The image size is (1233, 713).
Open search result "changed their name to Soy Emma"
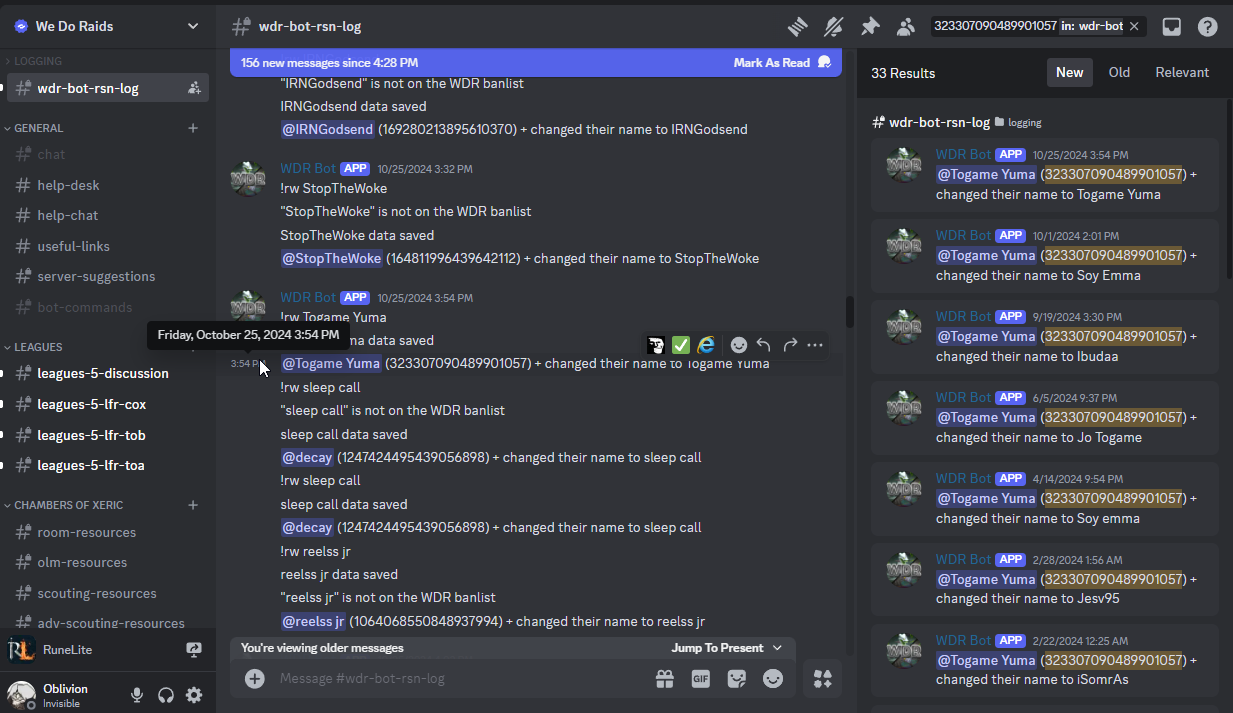(x=1045, y=256)
